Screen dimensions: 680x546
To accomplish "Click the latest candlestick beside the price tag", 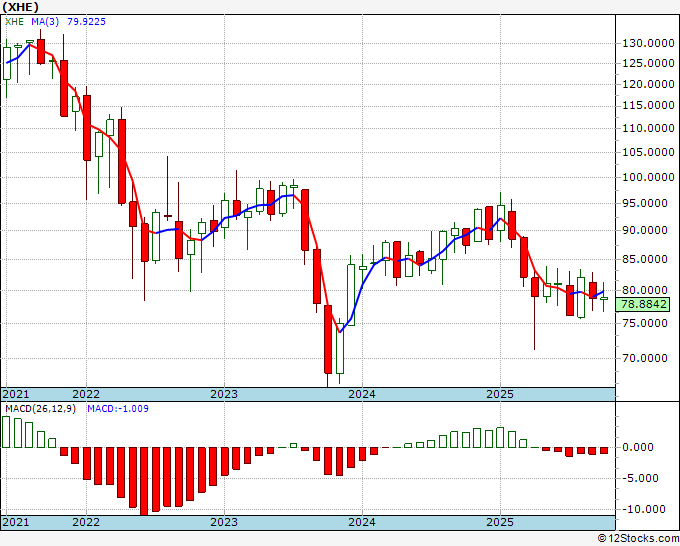I will (604, 298).
